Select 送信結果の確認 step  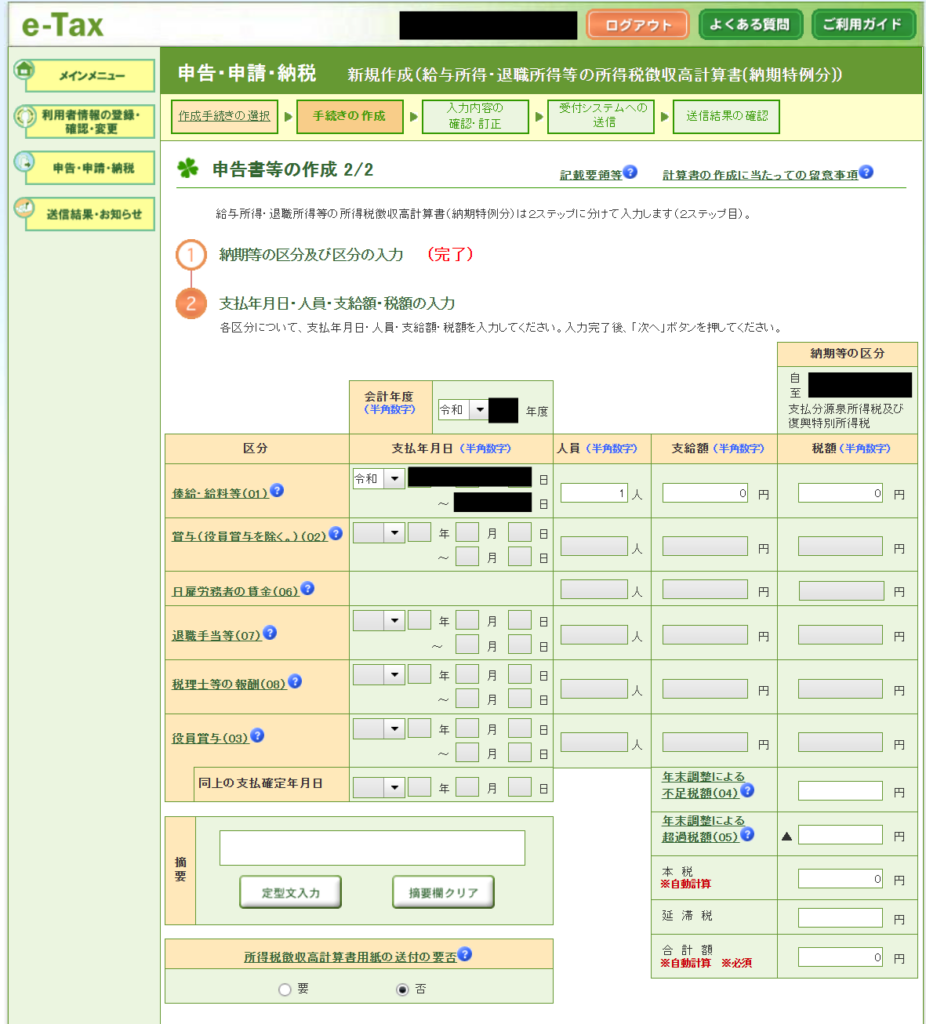(726, 116)
